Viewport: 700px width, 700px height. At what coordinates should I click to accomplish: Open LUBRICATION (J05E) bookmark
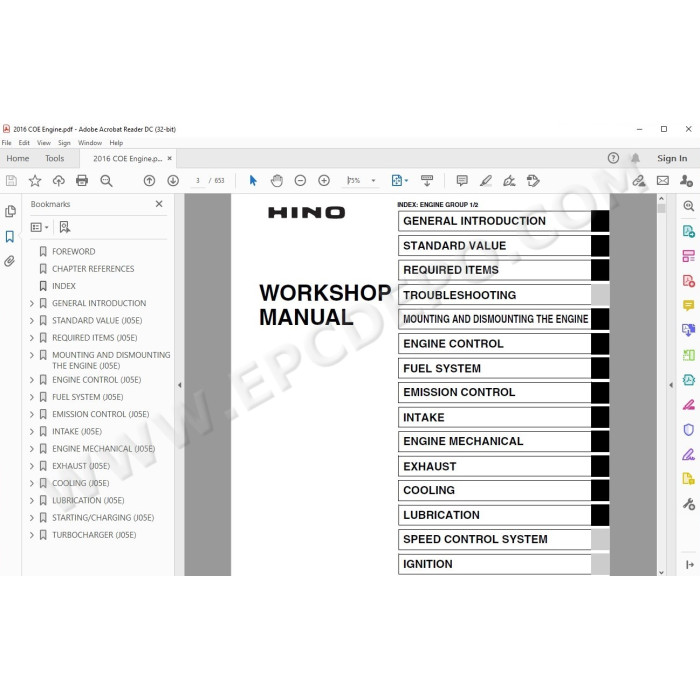click(88, 500)
